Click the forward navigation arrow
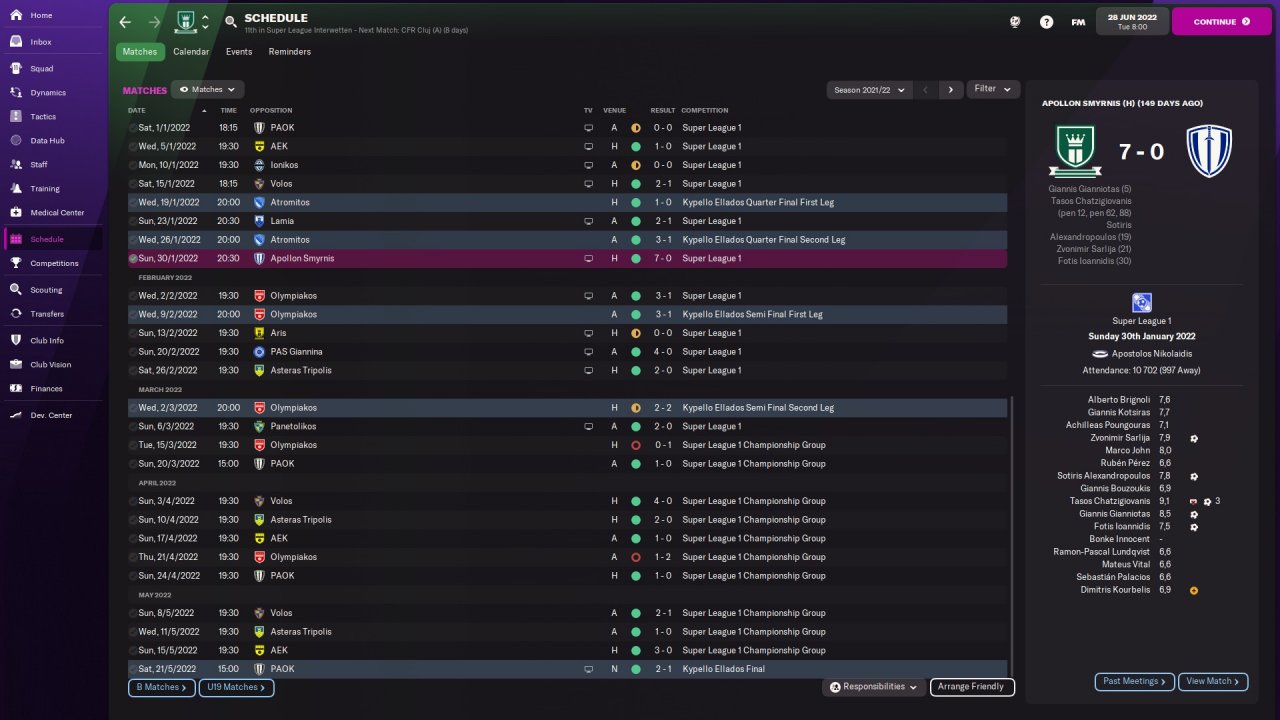The height and width of the screenshot is (720, 1280). tap(154, 22)
